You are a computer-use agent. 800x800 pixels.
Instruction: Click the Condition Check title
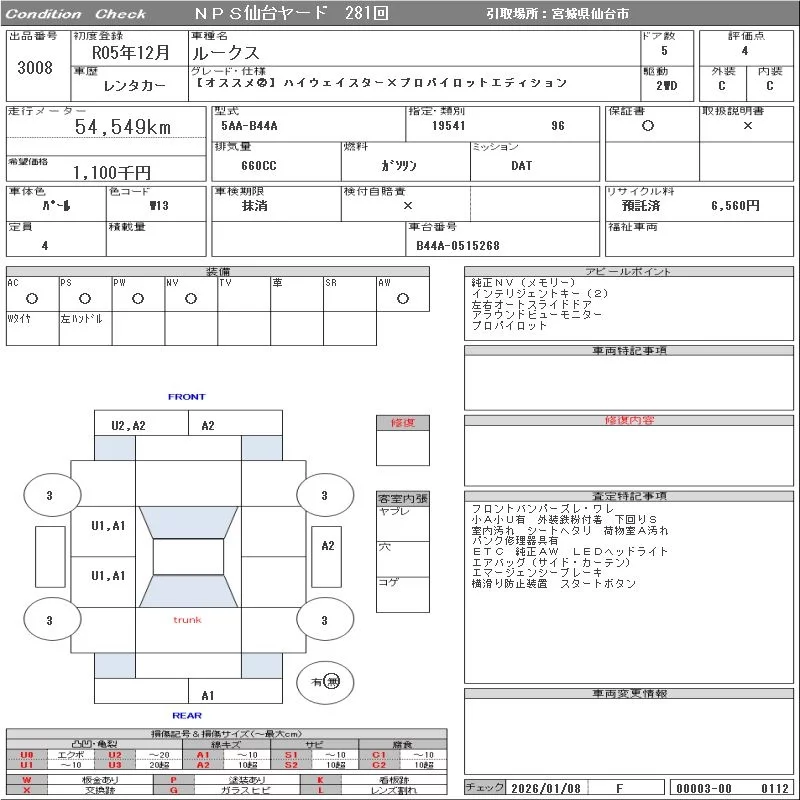coord(76,14)
